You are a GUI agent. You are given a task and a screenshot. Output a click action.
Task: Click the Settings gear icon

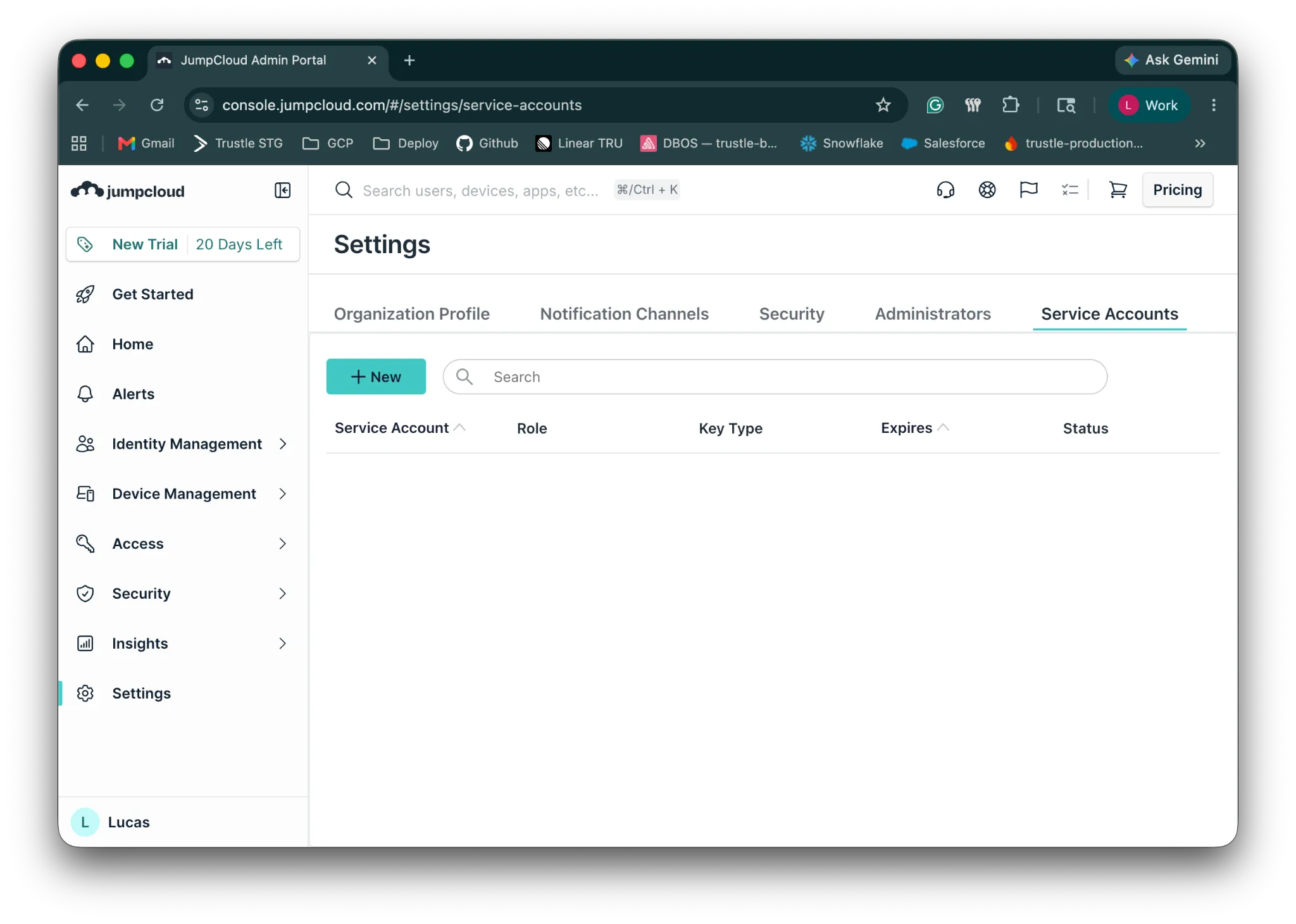[x=85, y=694]
